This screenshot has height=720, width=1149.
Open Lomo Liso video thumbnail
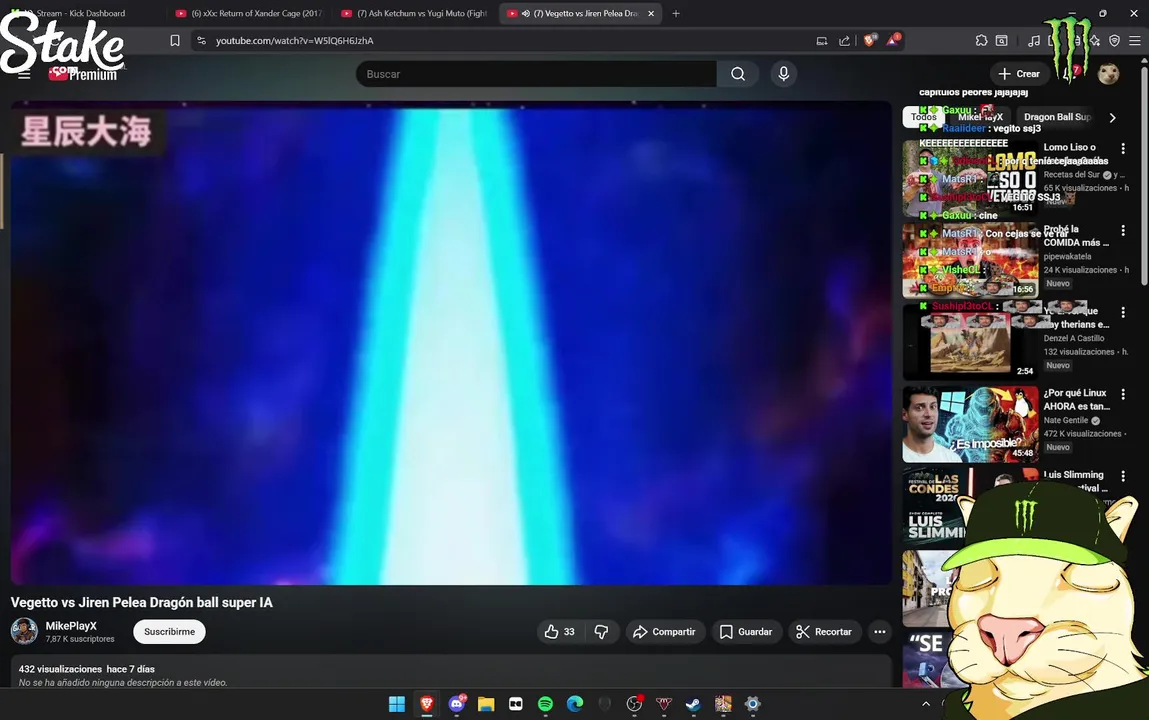[x=970, y=179]
